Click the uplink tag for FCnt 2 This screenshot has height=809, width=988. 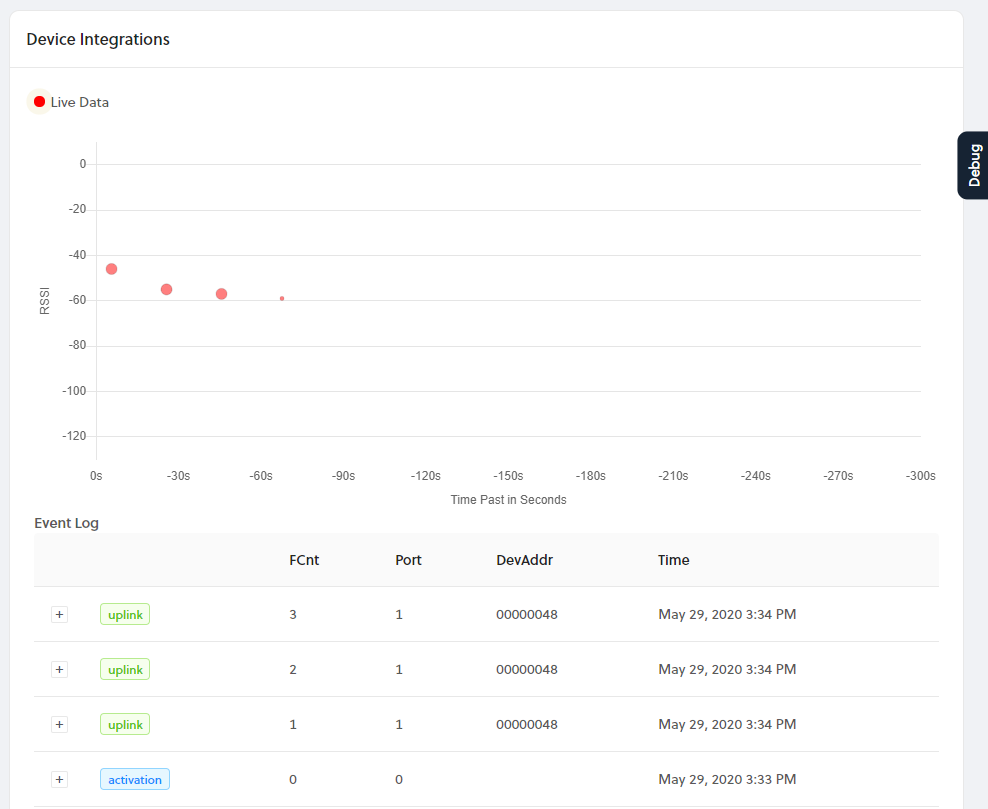click(125, 669)
